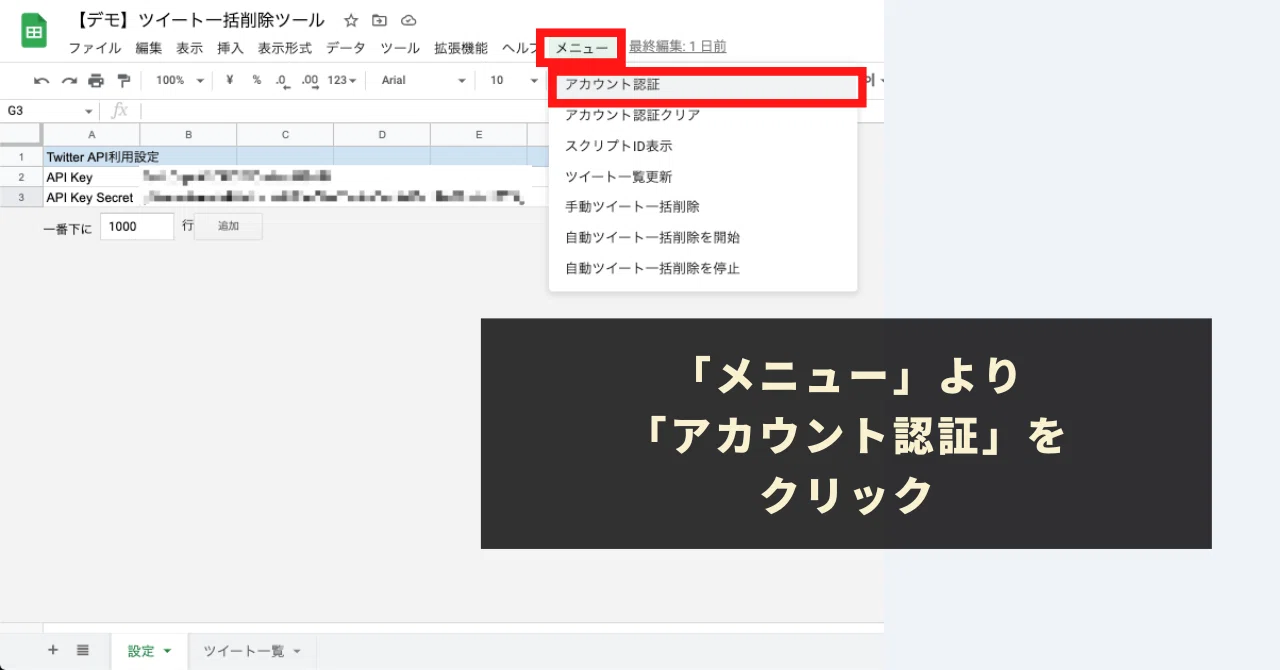1280x670 pixels.
Task: Open the name box dropdown arrow
Action: pos(89,111)
